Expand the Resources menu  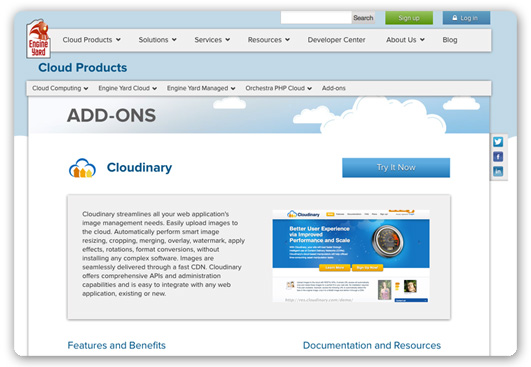(269, 40)
